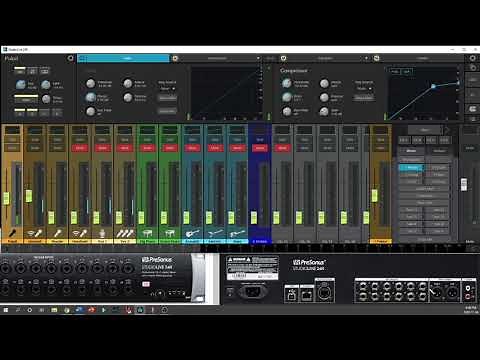Click the compressor Threshold knob
The width and height of the screenshot is (480, 360).
coord(287,83)
